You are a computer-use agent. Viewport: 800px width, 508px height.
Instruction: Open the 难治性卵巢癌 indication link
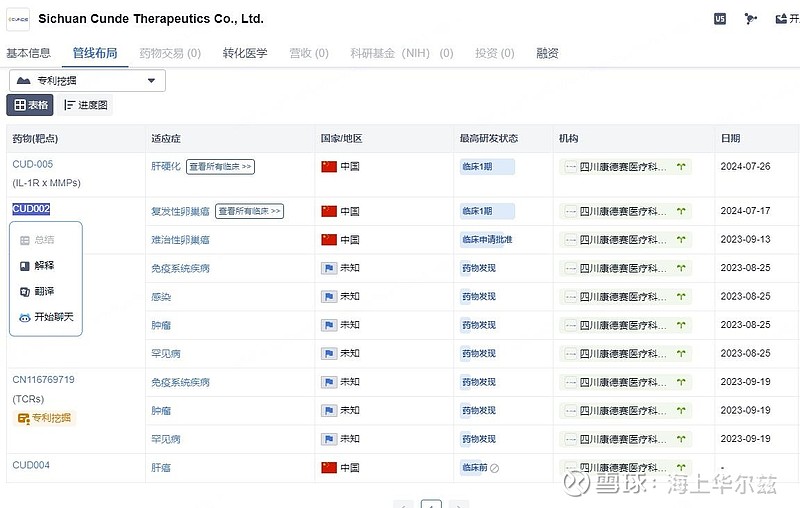(180, 240)
